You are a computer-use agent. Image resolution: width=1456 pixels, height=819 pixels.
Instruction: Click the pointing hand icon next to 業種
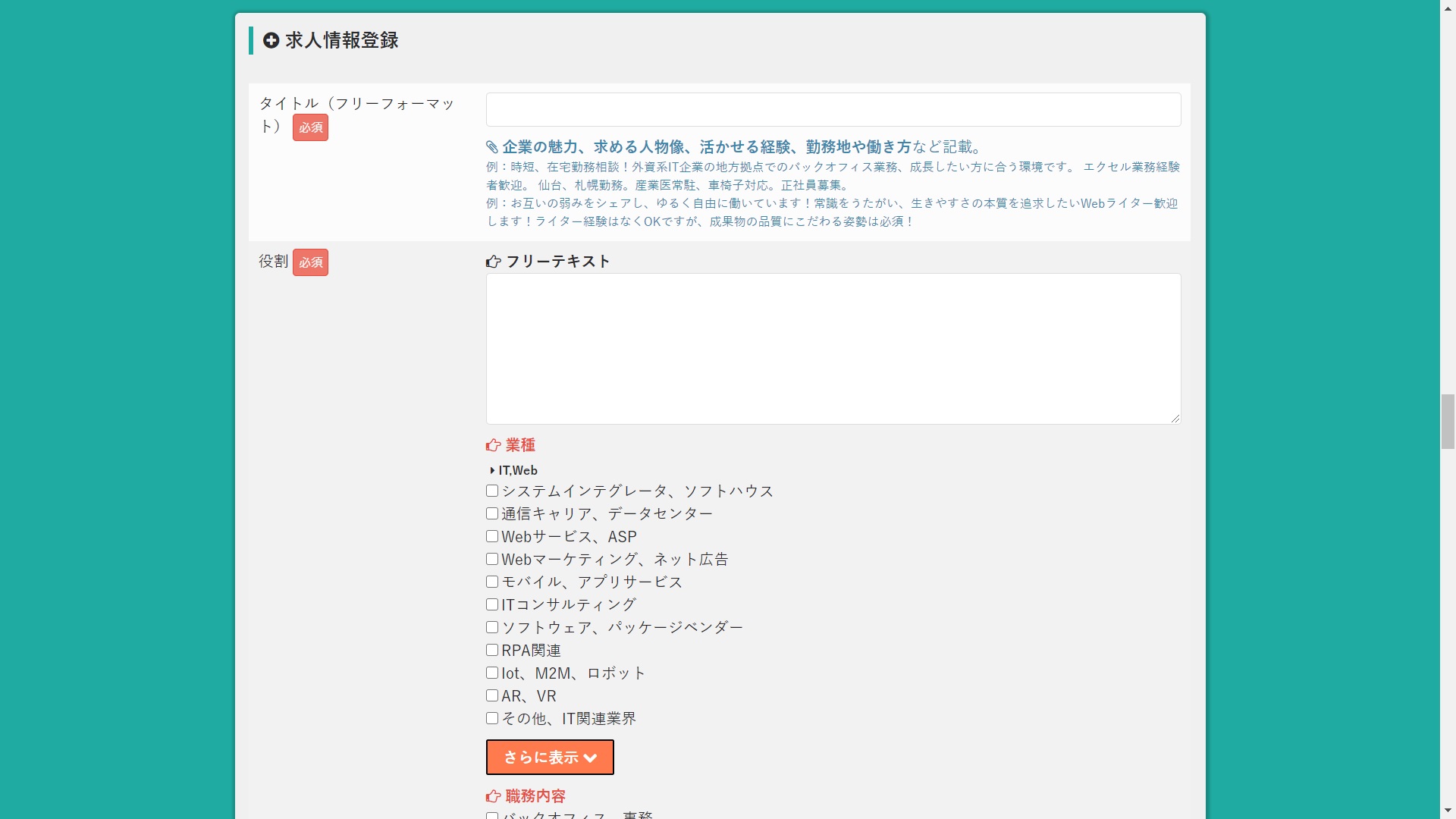(x=493, y=445)
